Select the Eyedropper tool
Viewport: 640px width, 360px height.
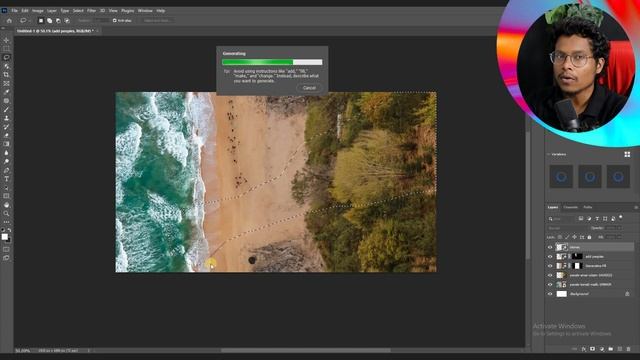6,92
